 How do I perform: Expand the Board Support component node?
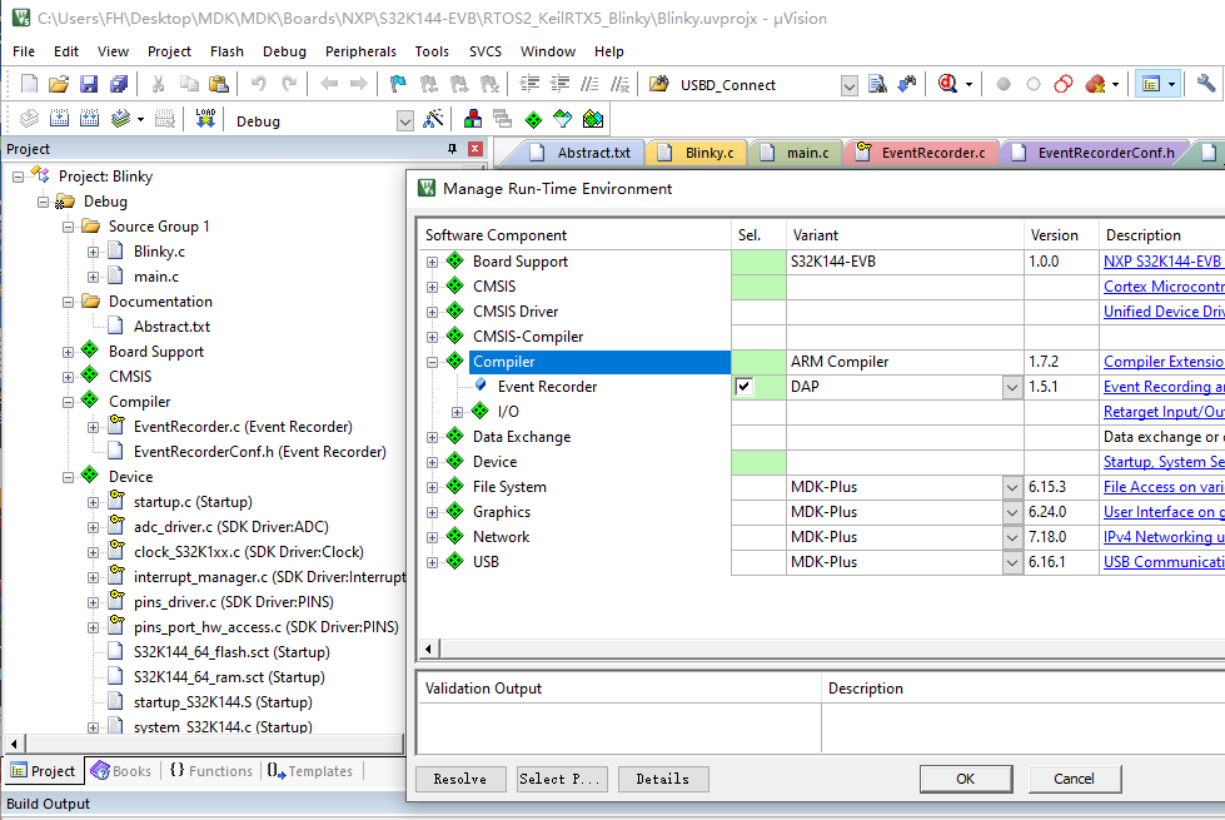pyautogui.click(x=432, y=262)
